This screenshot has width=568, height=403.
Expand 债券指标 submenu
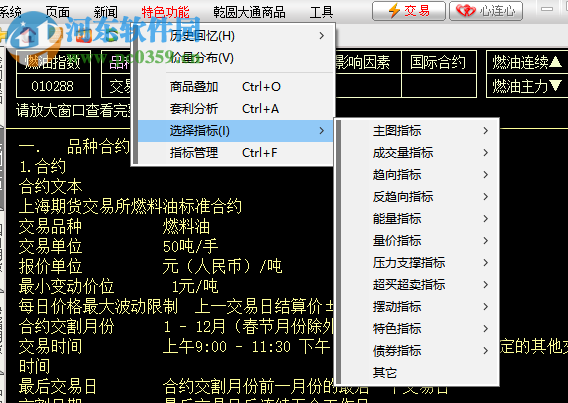coord(419,350)
